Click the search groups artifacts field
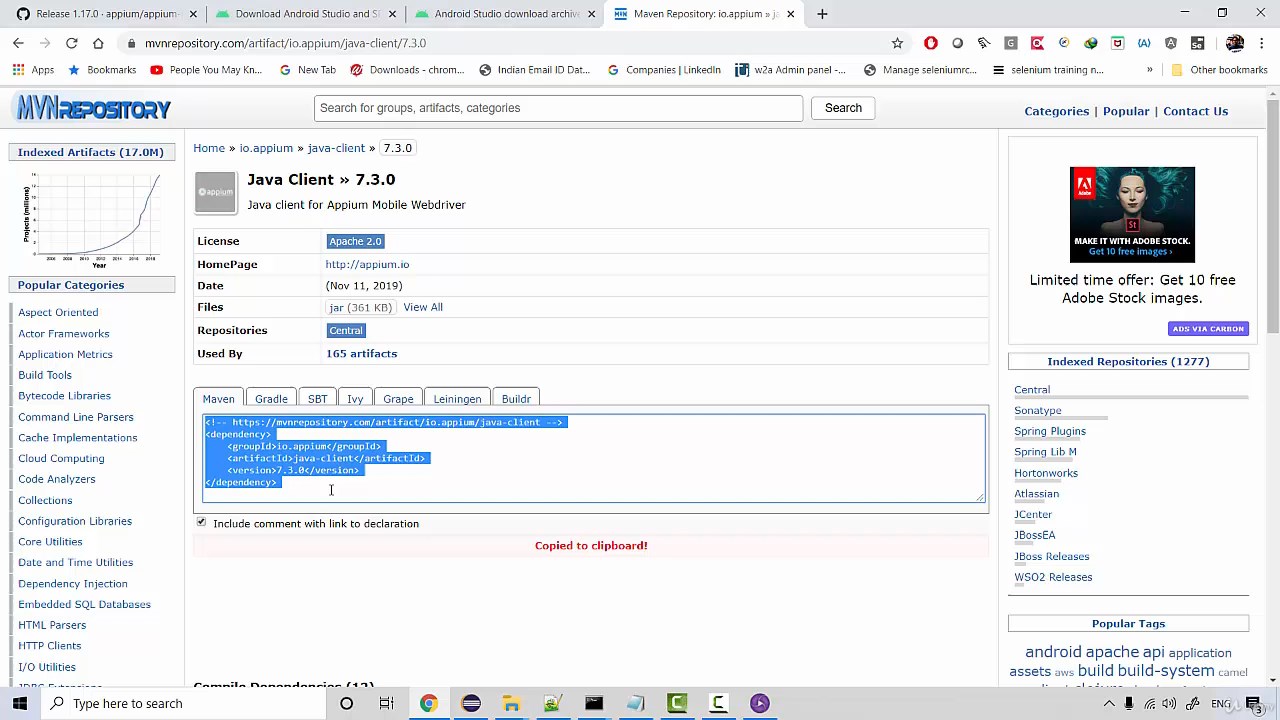This screenshot has width=1280, height=720. [x=558, y=108]
